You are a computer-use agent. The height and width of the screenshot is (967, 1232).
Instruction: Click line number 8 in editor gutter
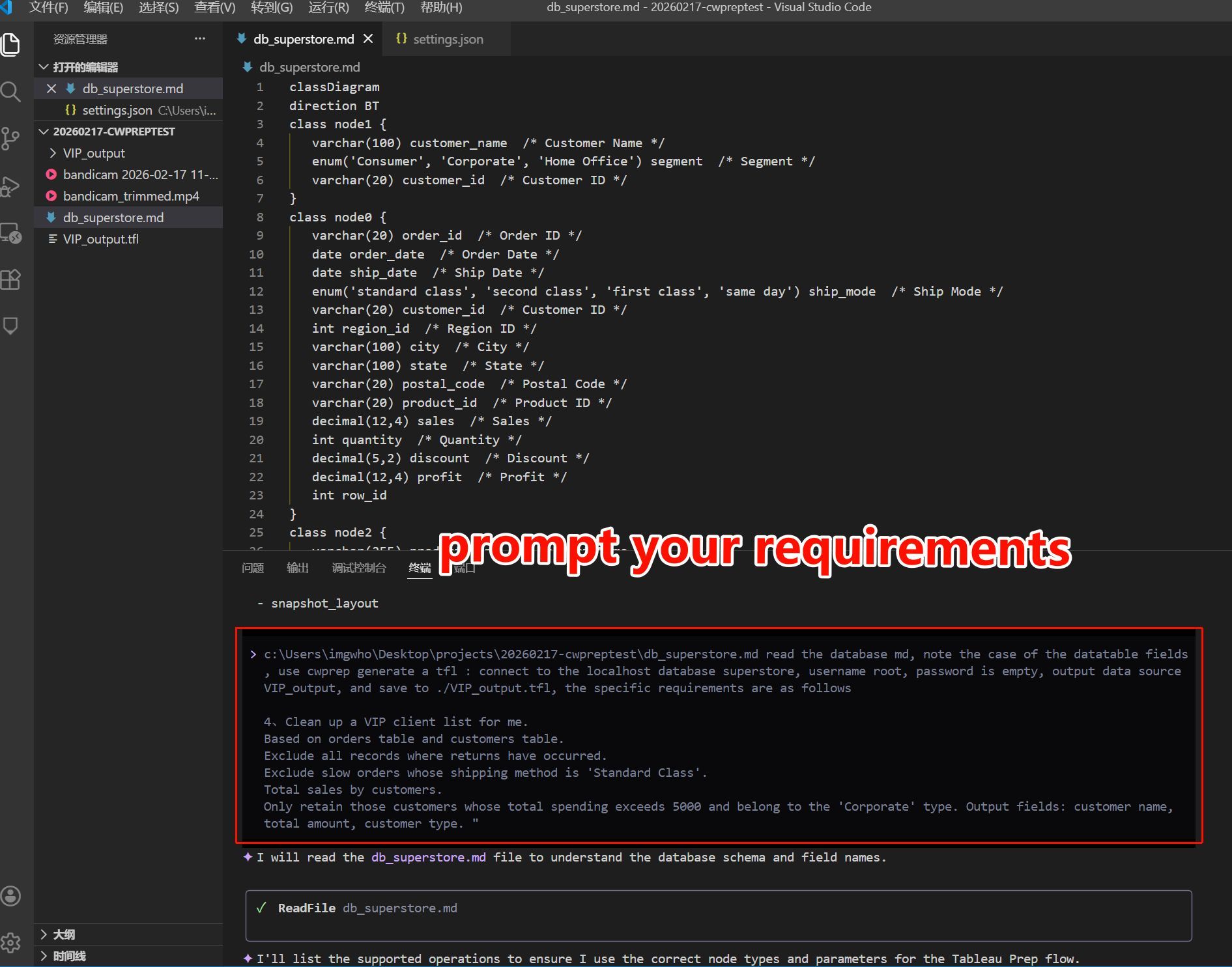260,217
